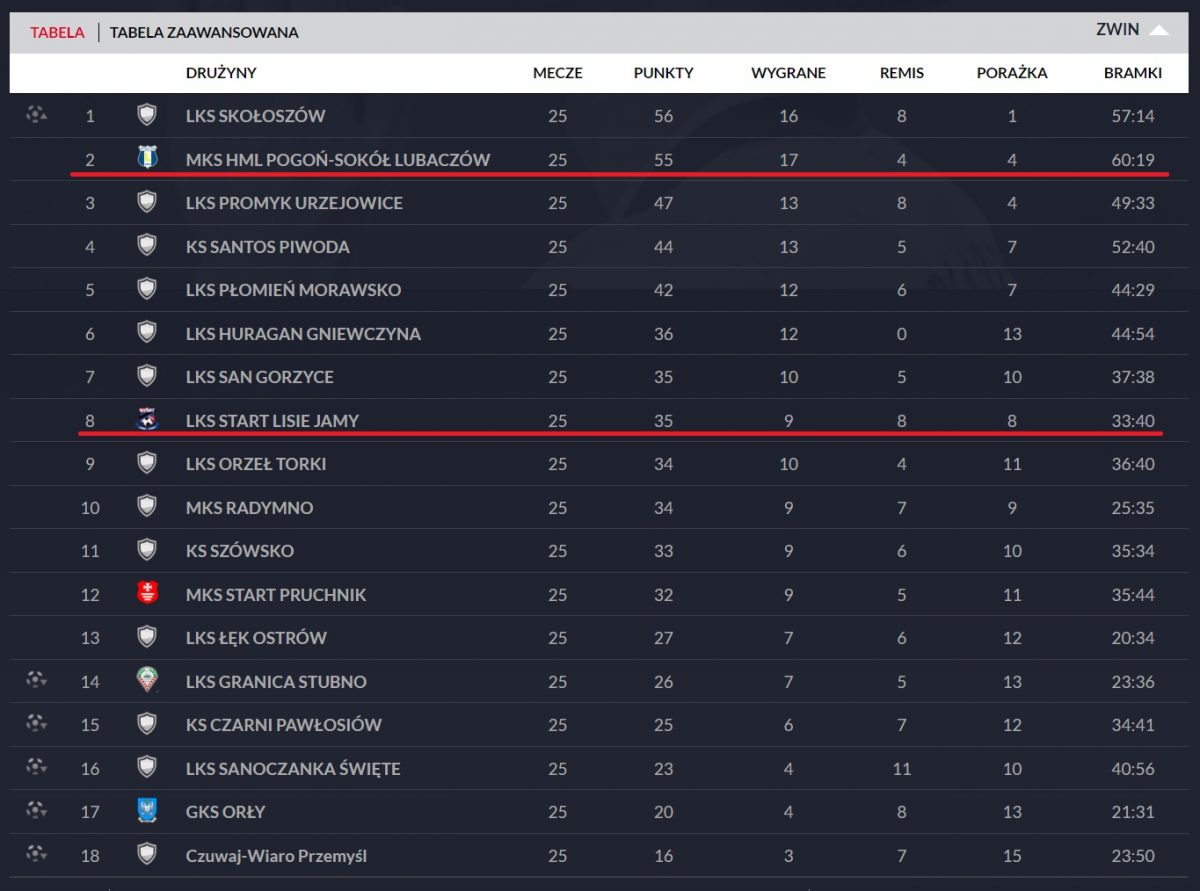Image resolution: width=1200 pixels, height=891 pixels.
Task: Click the LKS Start Lisie Jamy crest
Action: pyautogui.click(x=147, y=420)
